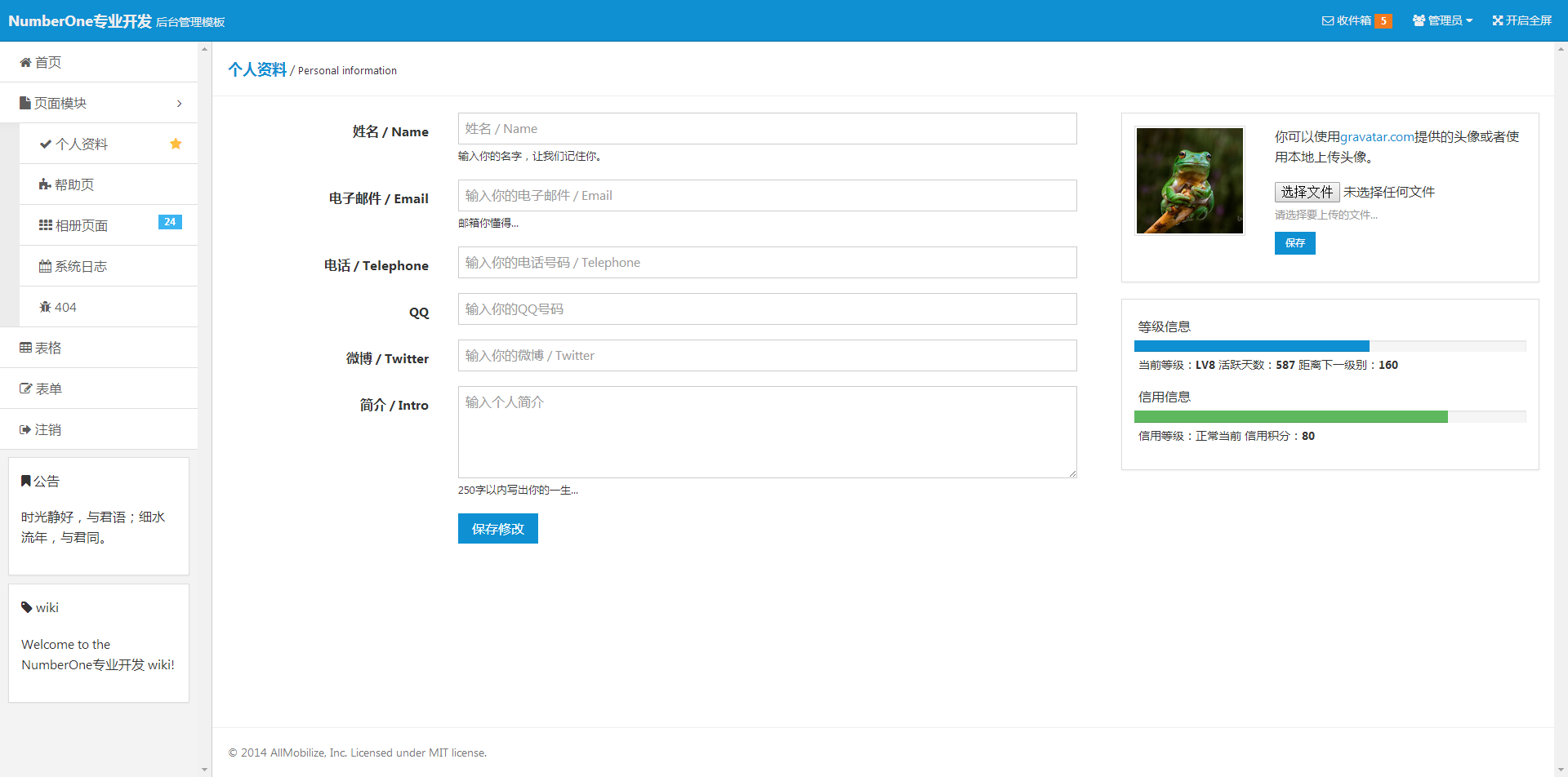This screenshot has width=1568, height=777.
Task: Click the sign-out icon beside 注销
Action: (25, 430)
